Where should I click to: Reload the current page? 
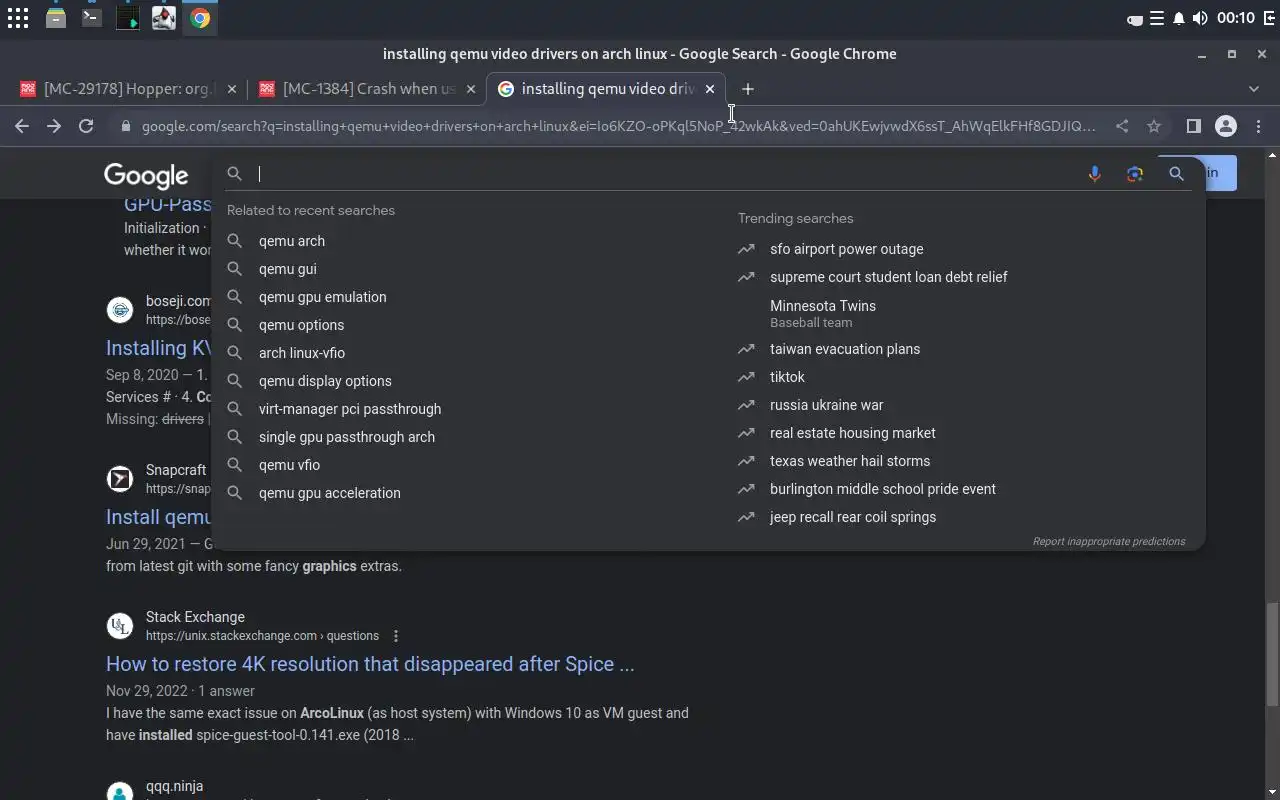86,126
